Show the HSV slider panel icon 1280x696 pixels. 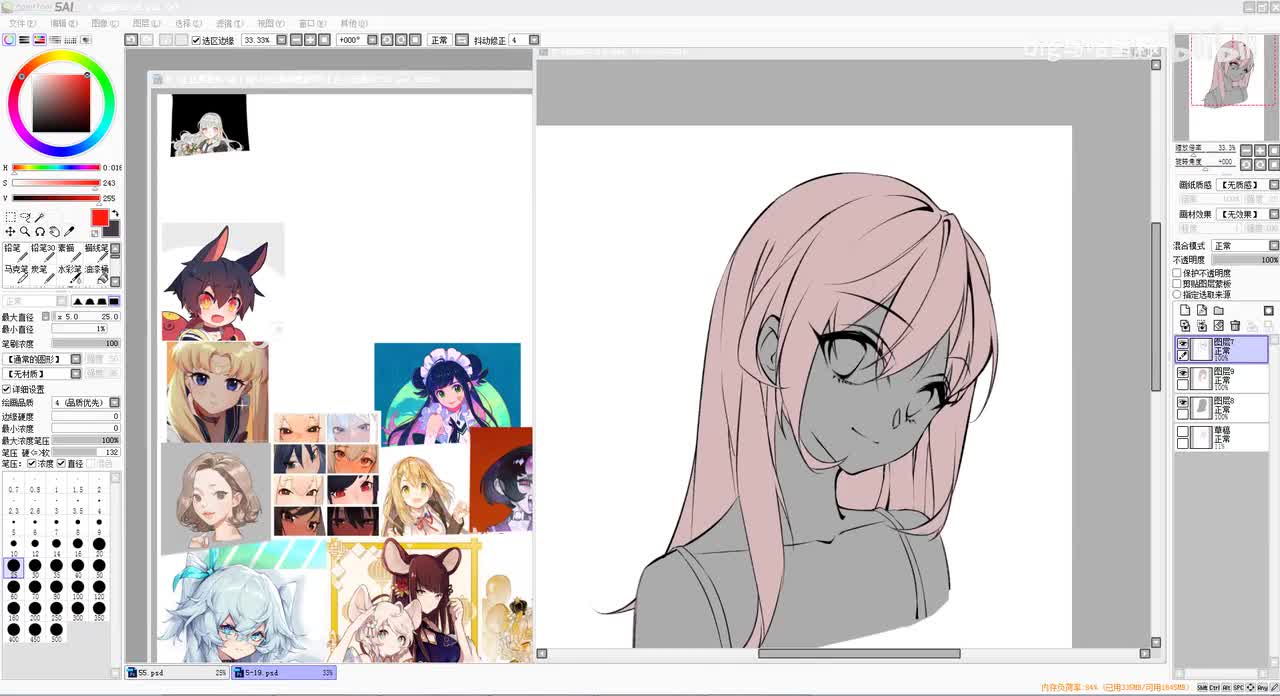click(x=39, y=40)
